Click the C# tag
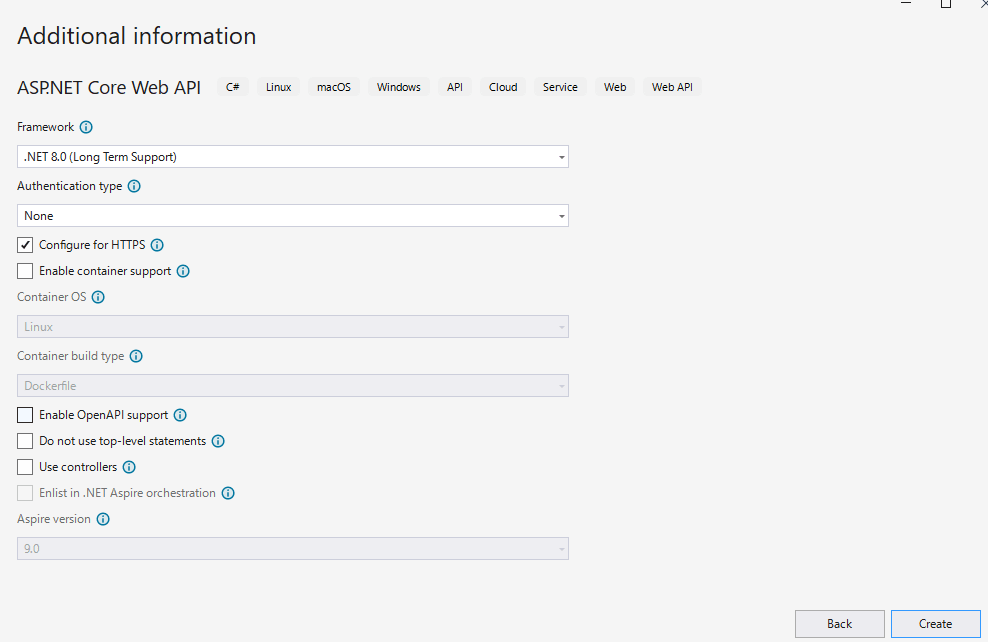 233,87
